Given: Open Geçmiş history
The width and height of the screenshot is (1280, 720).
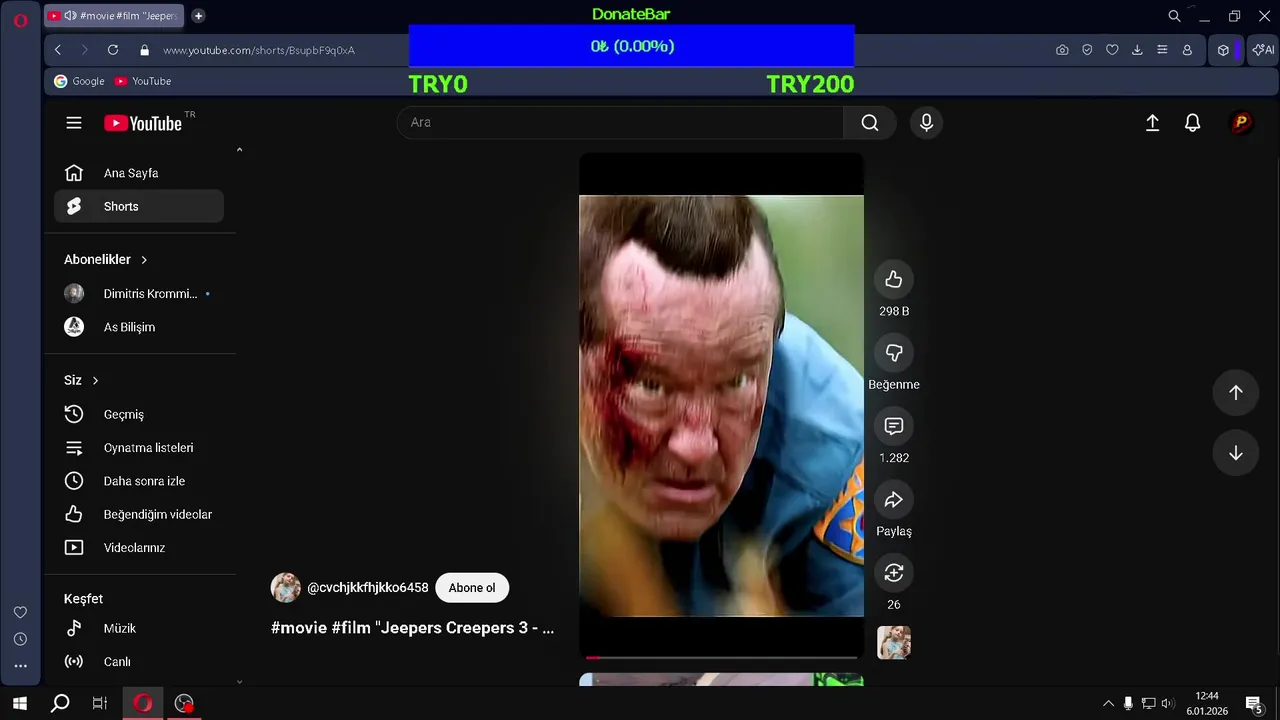Looking at the screenshot, I should pyautogui.click(x=139, y=414).
